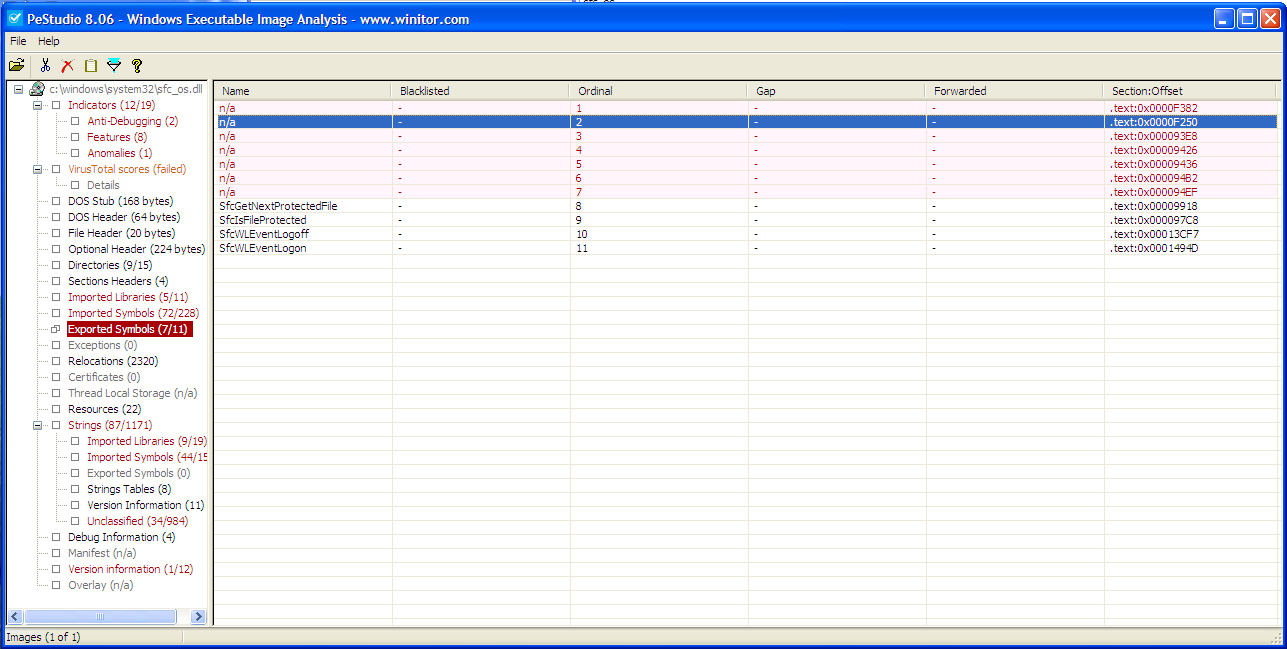Sort by the Ordinal column header

tap(595, 91)
